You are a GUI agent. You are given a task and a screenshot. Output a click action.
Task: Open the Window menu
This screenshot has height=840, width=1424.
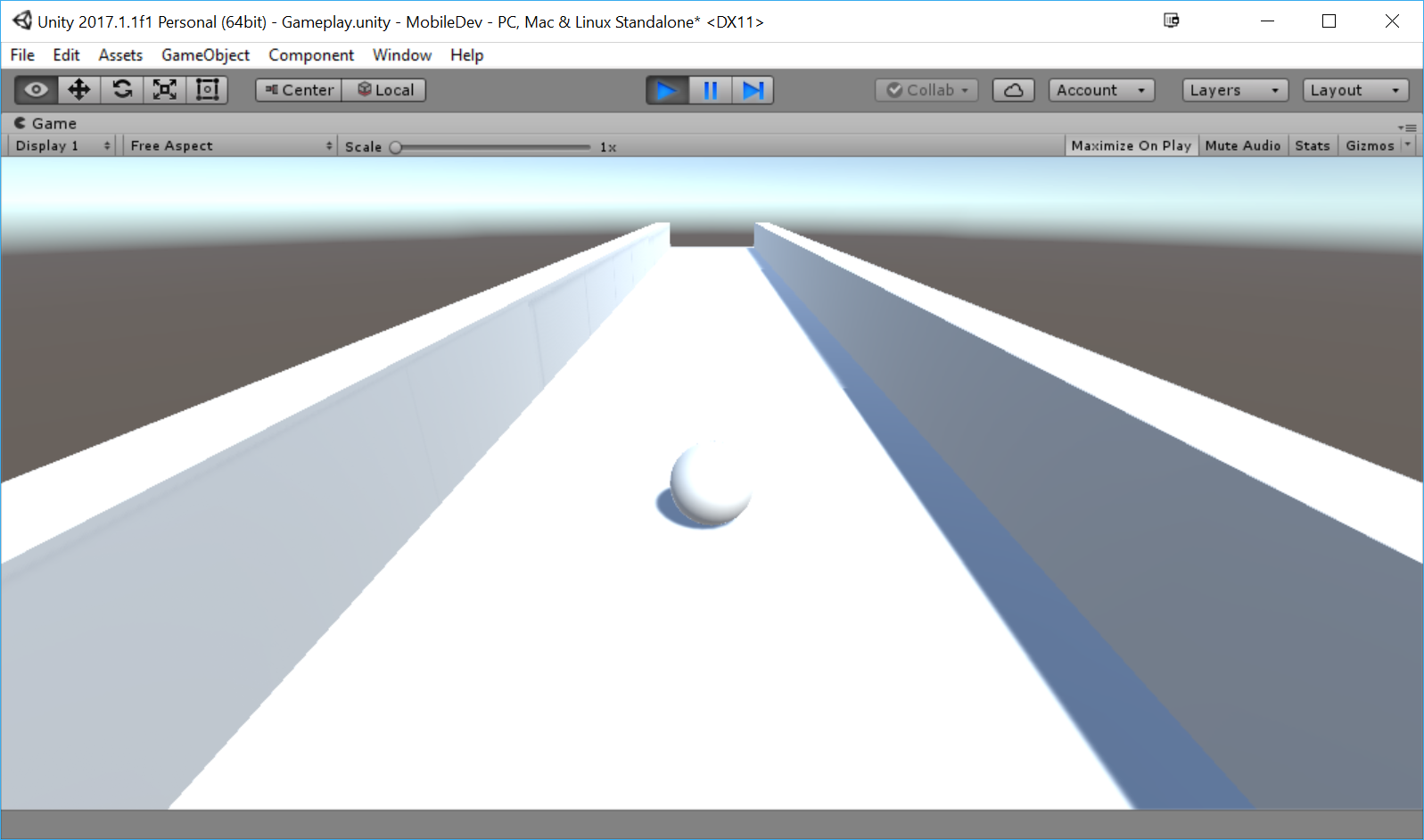click(402, 55)
